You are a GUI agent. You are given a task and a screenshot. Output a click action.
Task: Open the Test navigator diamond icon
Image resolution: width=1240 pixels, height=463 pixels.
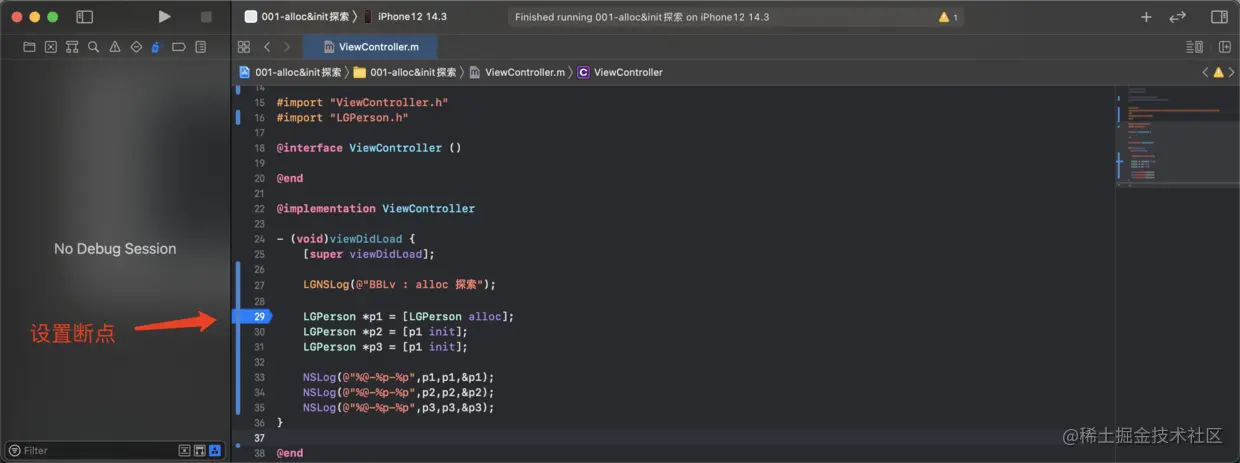(136, 47)
